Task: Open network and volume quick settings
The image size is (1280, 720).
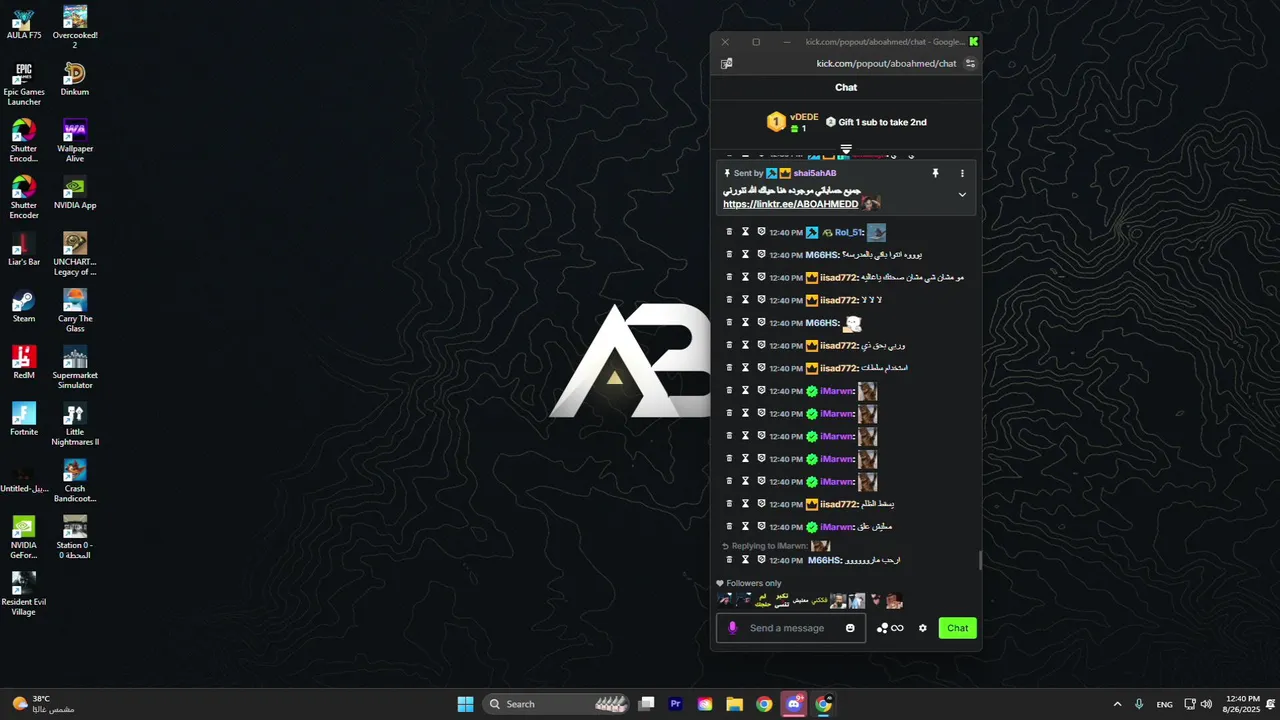Action: coord(1198,704)
